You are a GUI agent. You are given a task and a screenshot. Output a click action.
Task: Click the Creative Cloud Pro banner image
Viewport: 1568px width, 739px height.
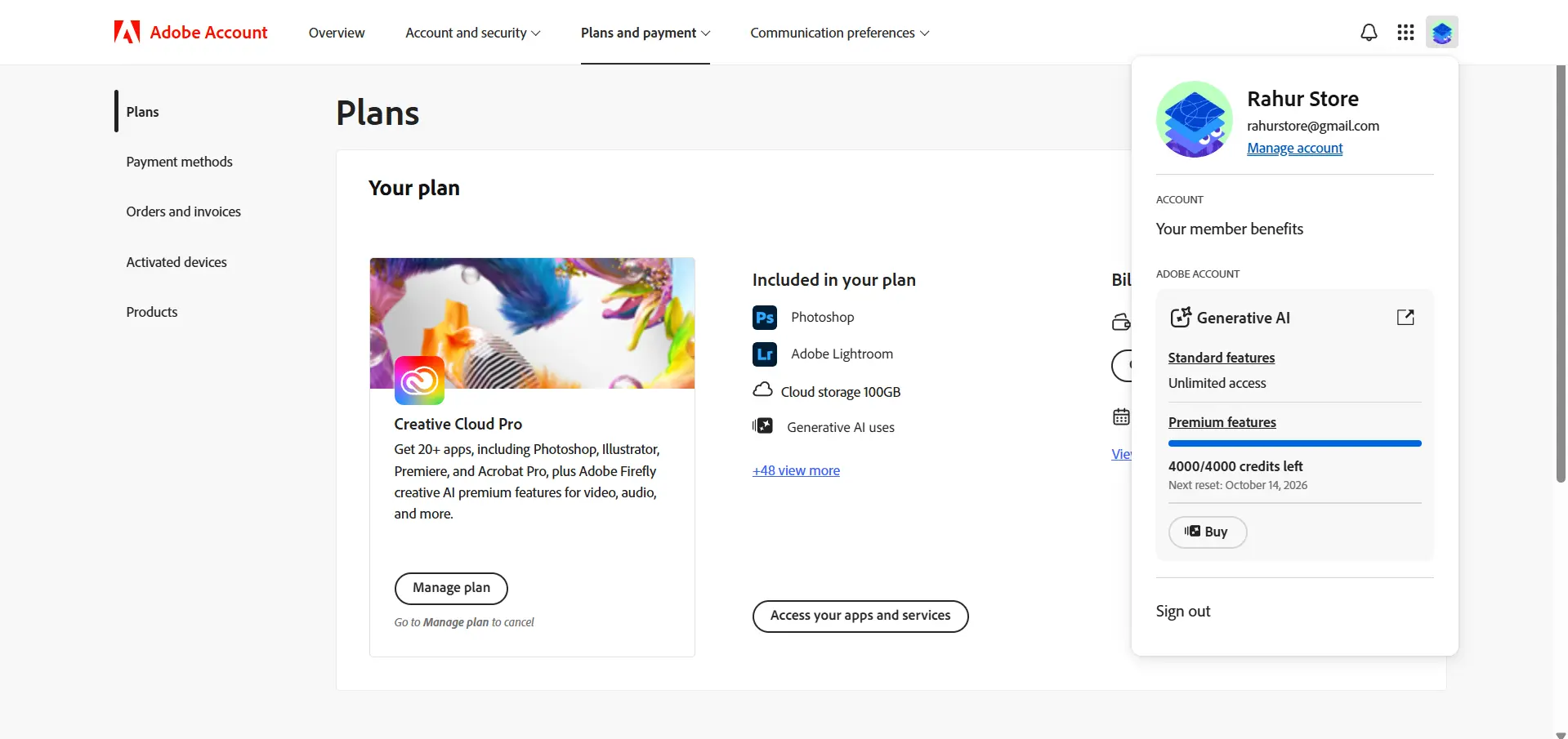(532, 323)
